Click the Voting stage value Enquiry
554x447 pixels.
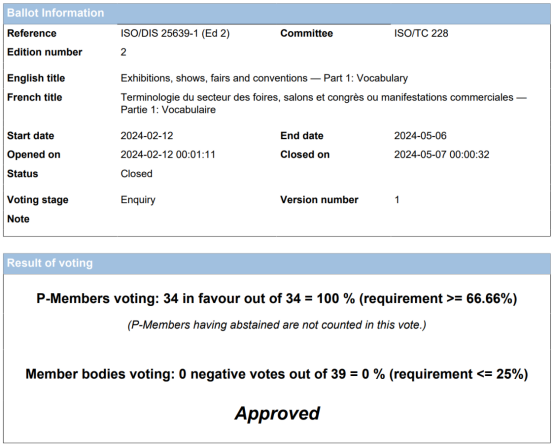tap(138, 200)
